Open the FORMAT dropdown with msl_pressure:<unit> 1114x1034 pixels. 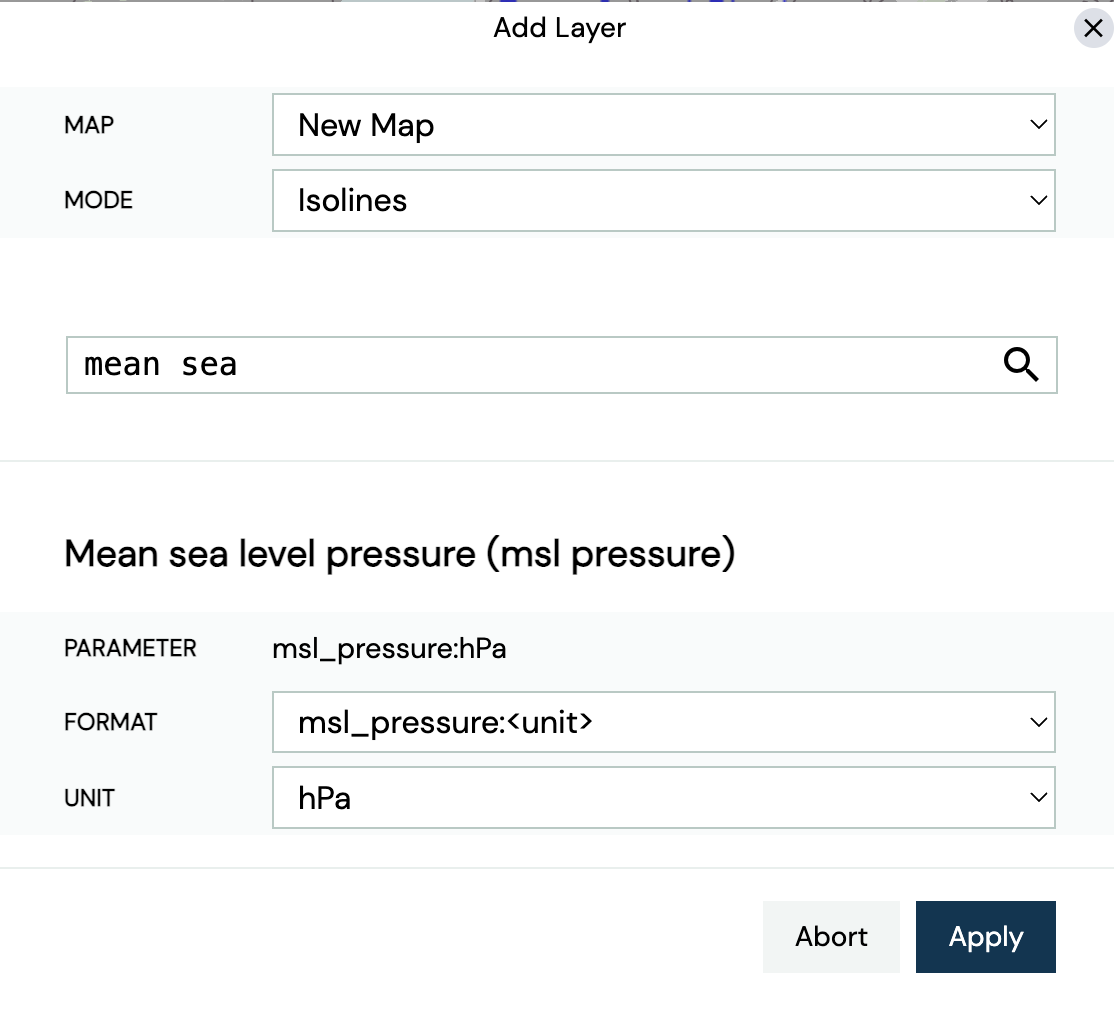click(x=664, y=722)
